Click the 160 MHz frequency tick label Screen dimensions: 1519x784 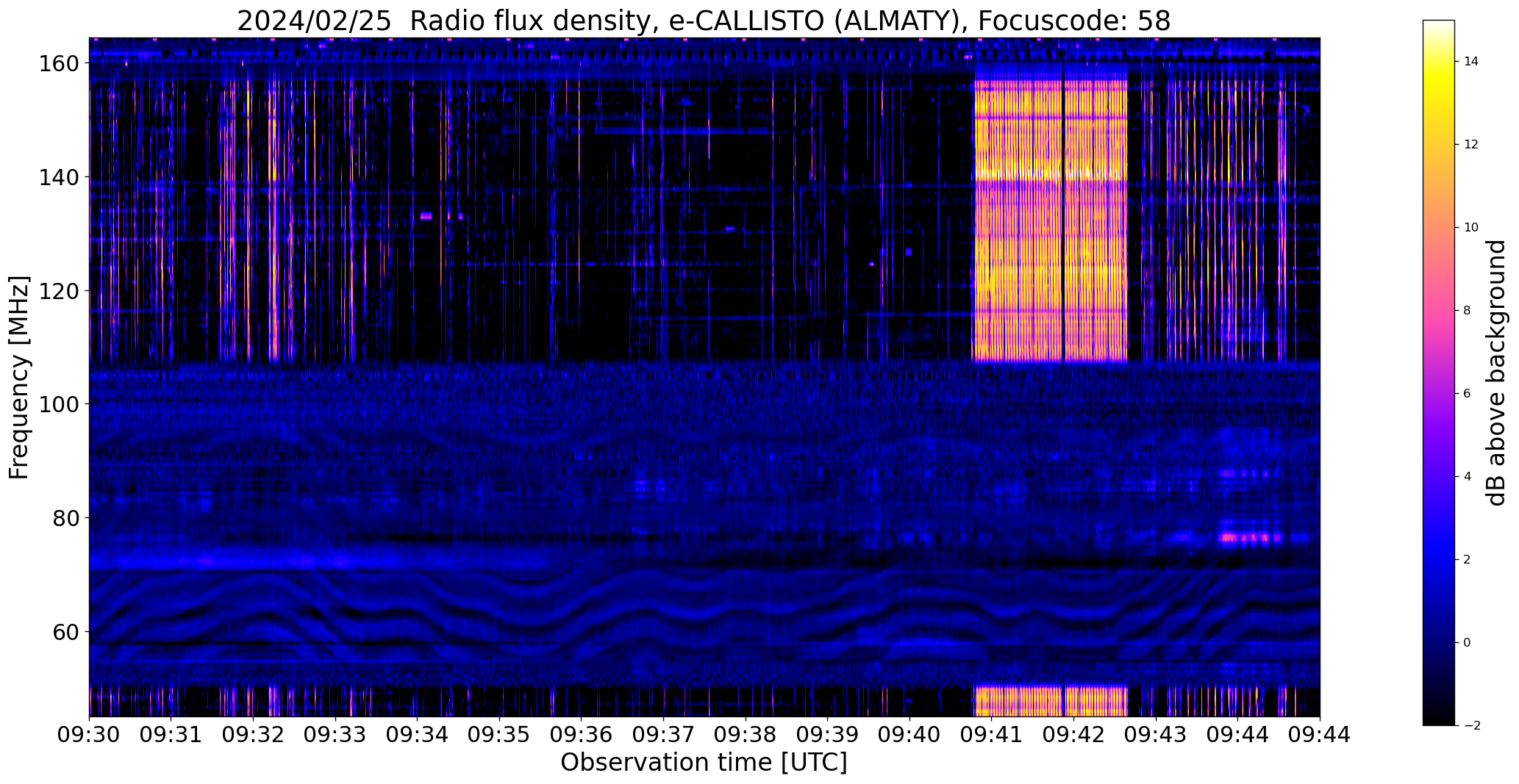coord(58,63)
